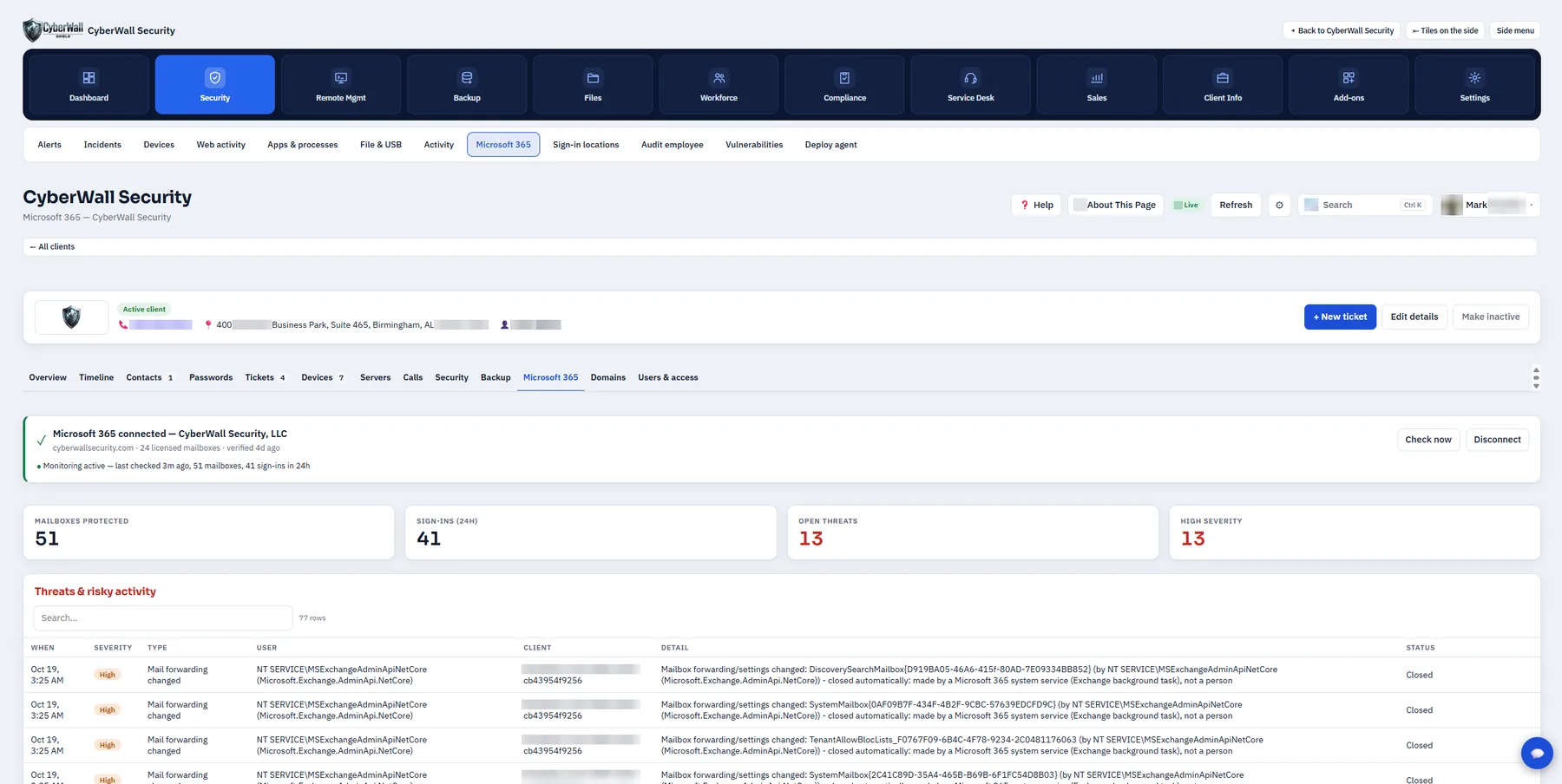Open the Add-ons tile
The width and height of the screenshot is (1562, 784).
(x=1349, y=84)
